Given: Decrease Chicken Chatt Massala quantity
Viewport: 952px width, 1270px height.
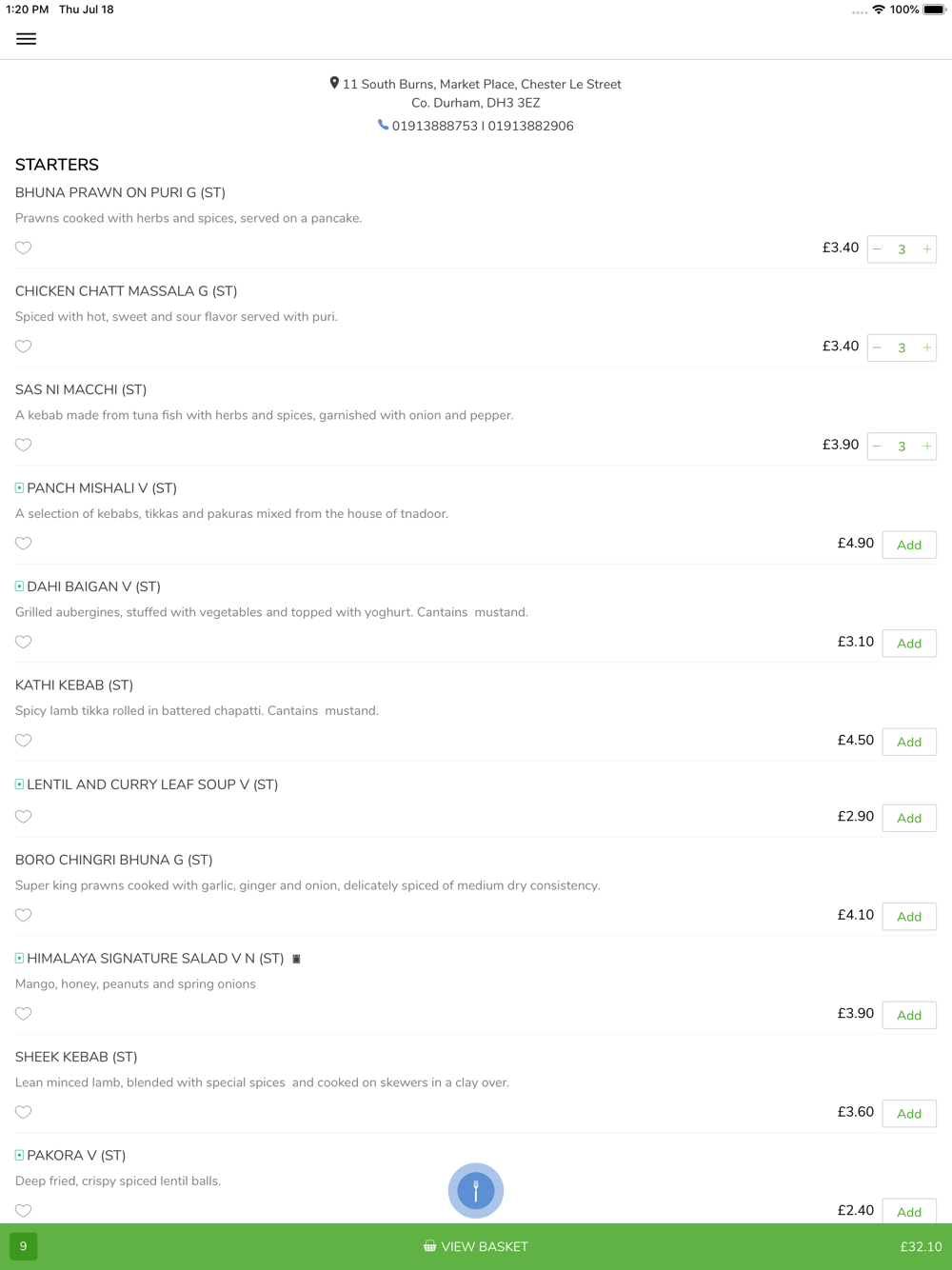Looking at the screenshot, I should [877, 347].
